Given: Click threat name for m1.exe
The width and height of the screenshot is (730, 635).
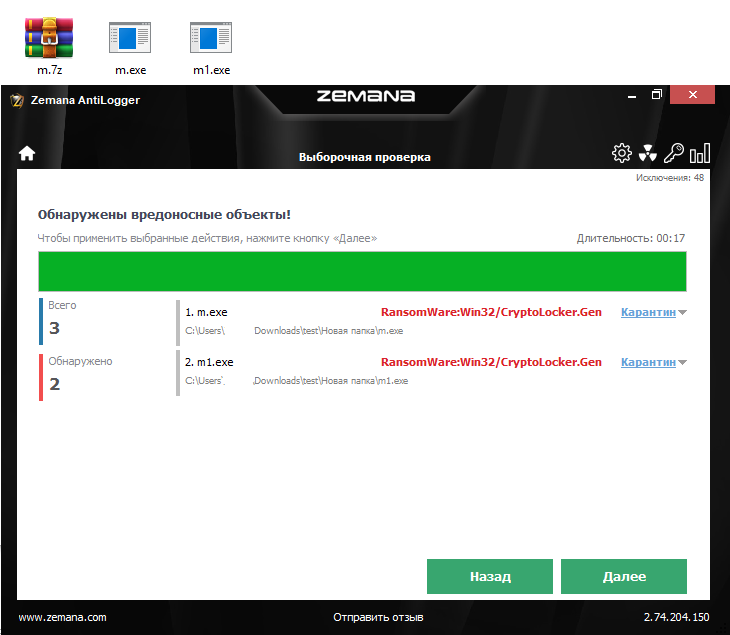Looking at the screenshot, I should tap(491, 362).
